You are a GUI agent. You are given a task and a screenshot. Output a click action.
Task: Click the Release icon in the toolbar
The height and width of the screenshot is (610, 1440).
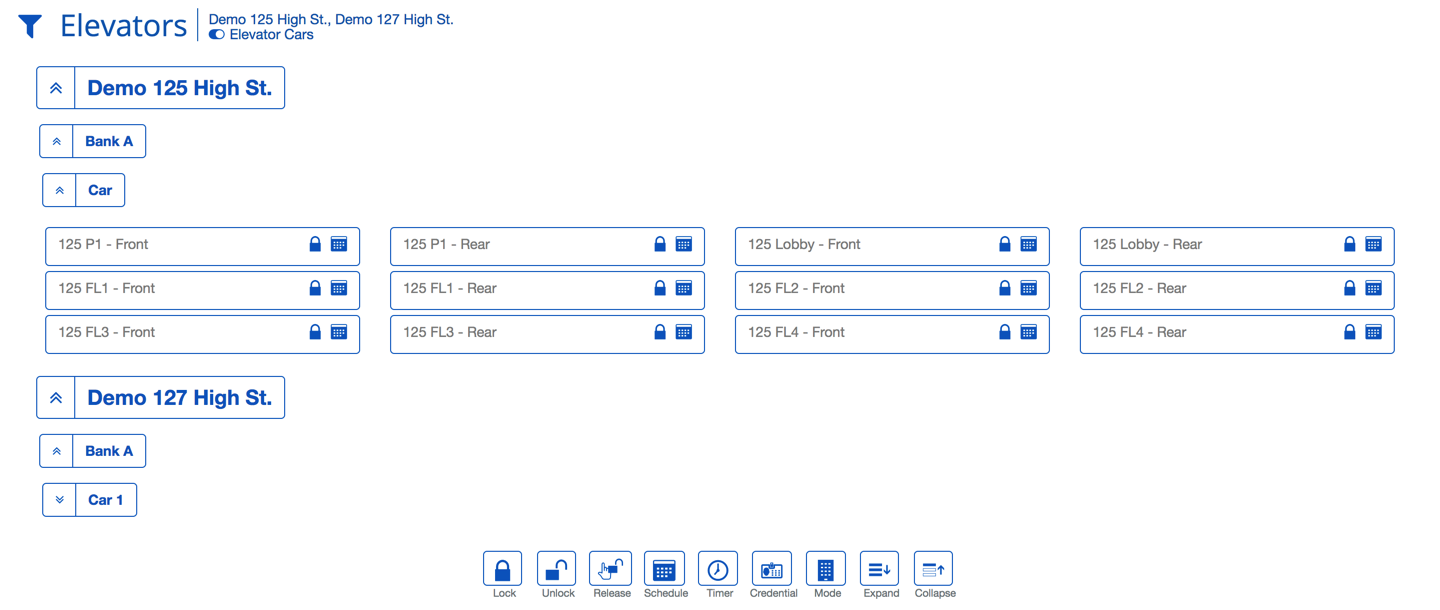point(611,570)
